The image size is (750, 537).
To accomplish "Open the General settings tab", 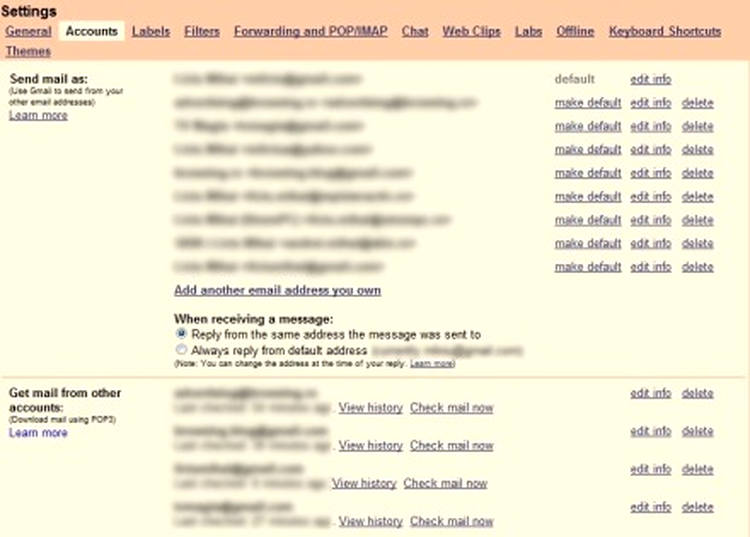I will coord(28,32).
